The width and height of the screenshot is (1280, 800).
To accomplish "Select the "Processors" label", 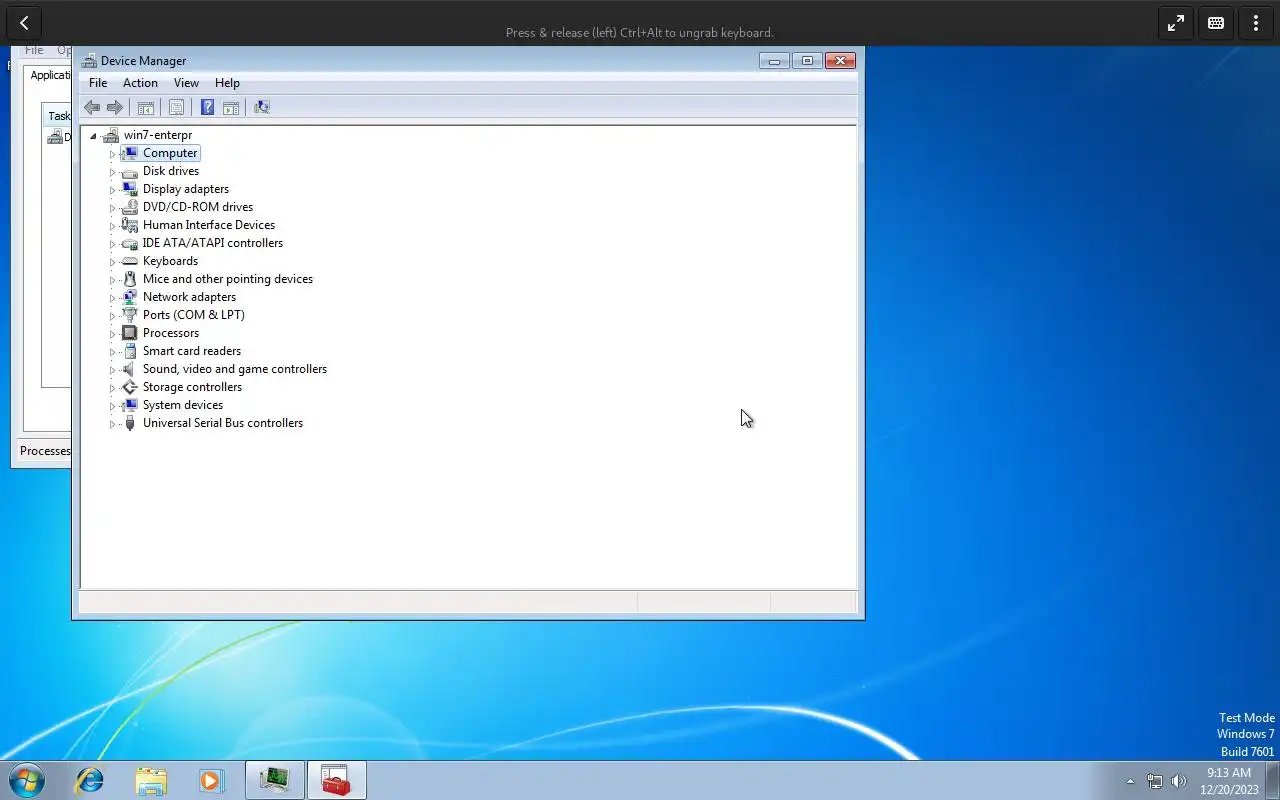I will click(171, 333).
